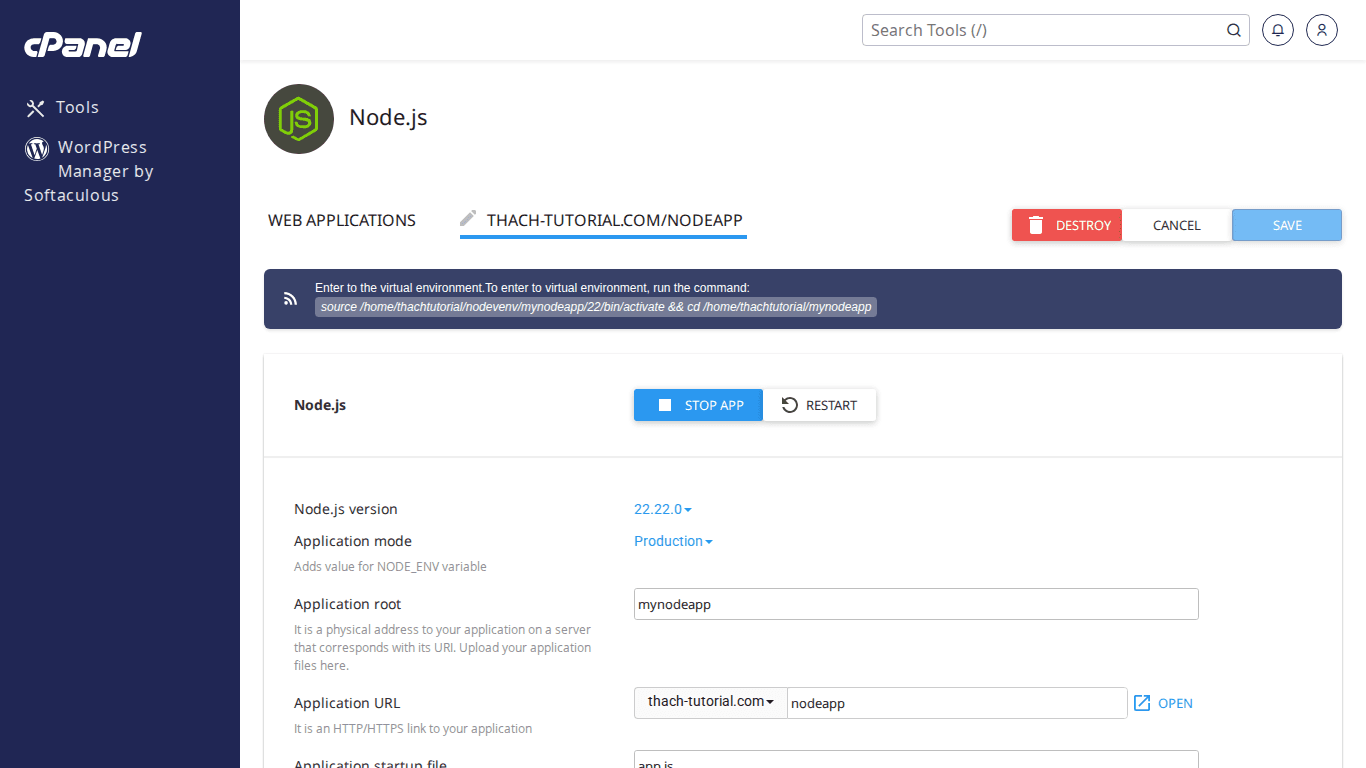Click the cPanel logo
Image resolution: width=1366 pixels, height=768 pixels.
pos(82,44)
